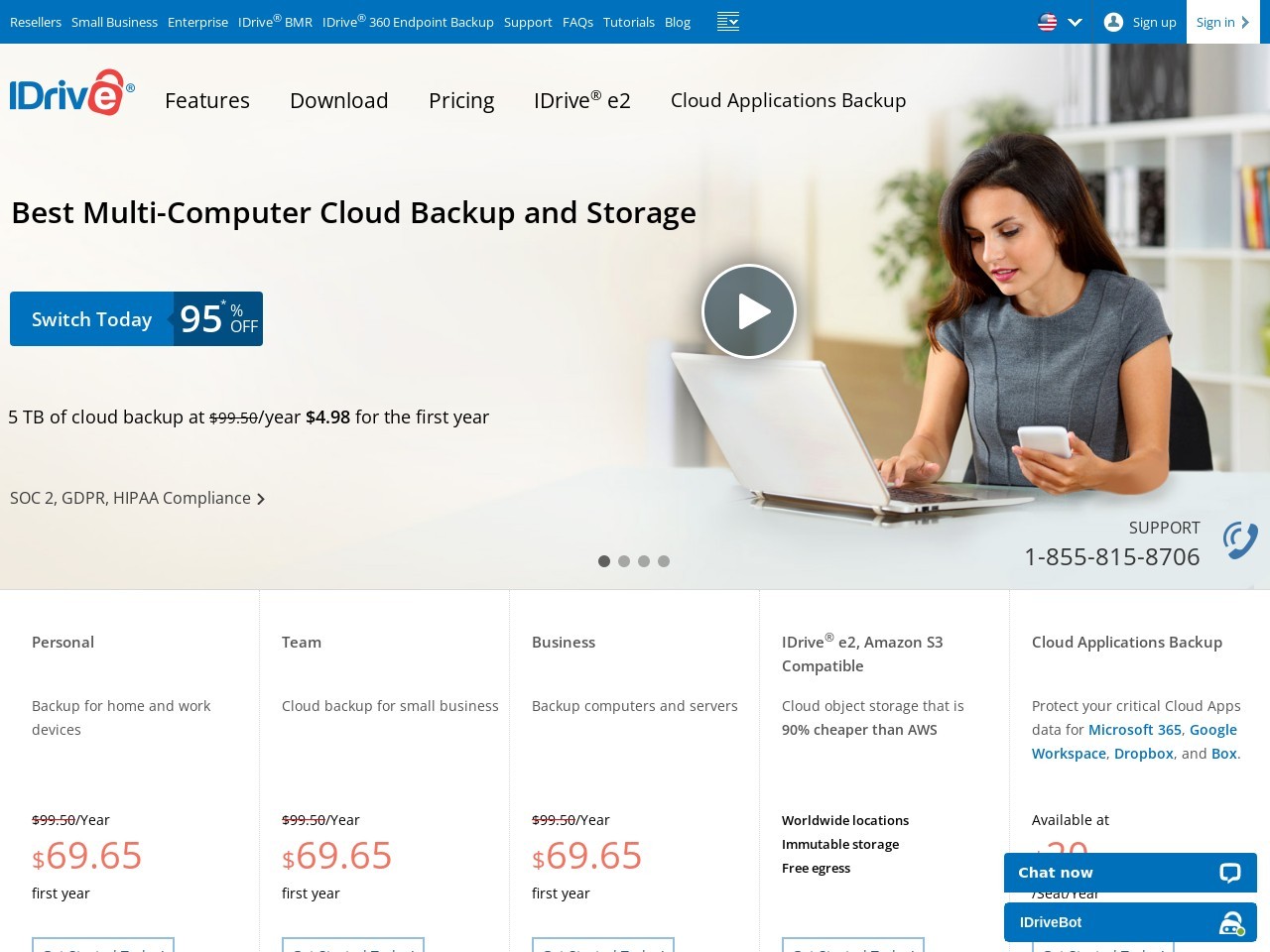Click the Switch Today 95% OFF button
1270x952 pixels.
pos(136,318)
